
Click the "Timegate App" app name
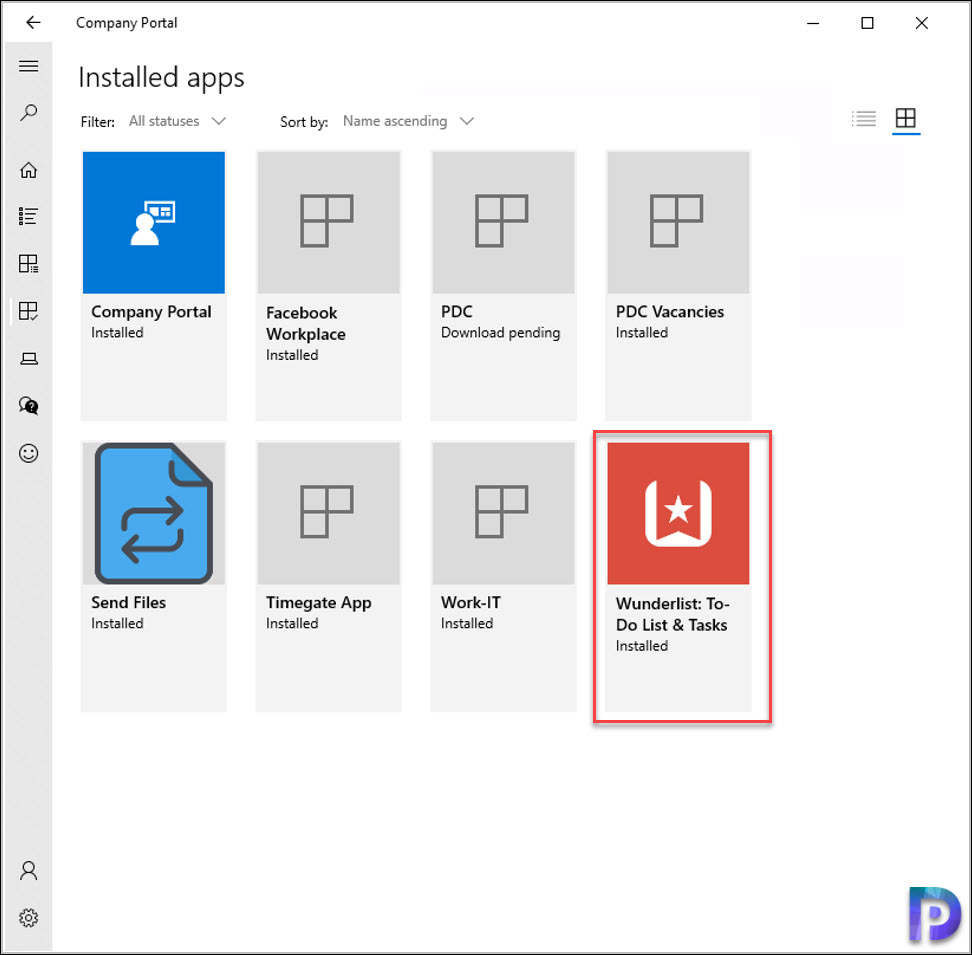click(x=319, y=603)
